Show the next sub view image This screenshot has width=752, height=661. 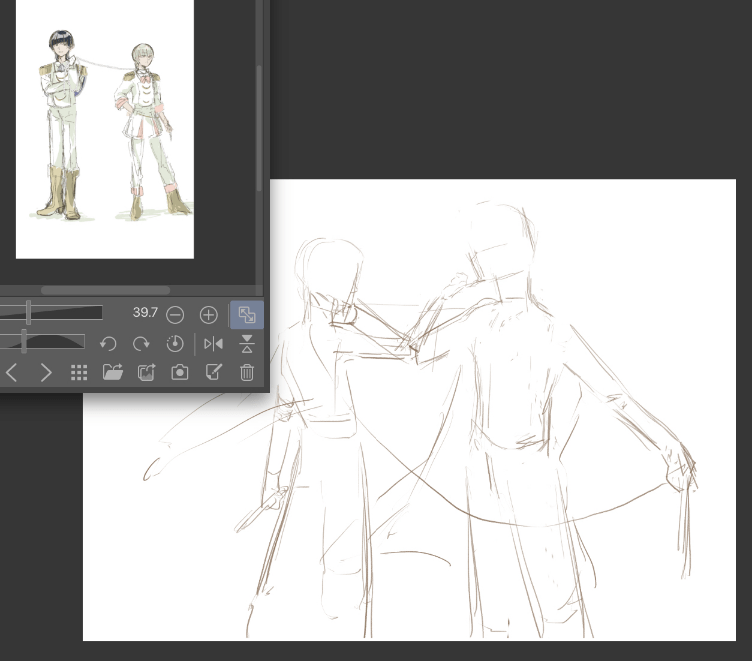45,373
